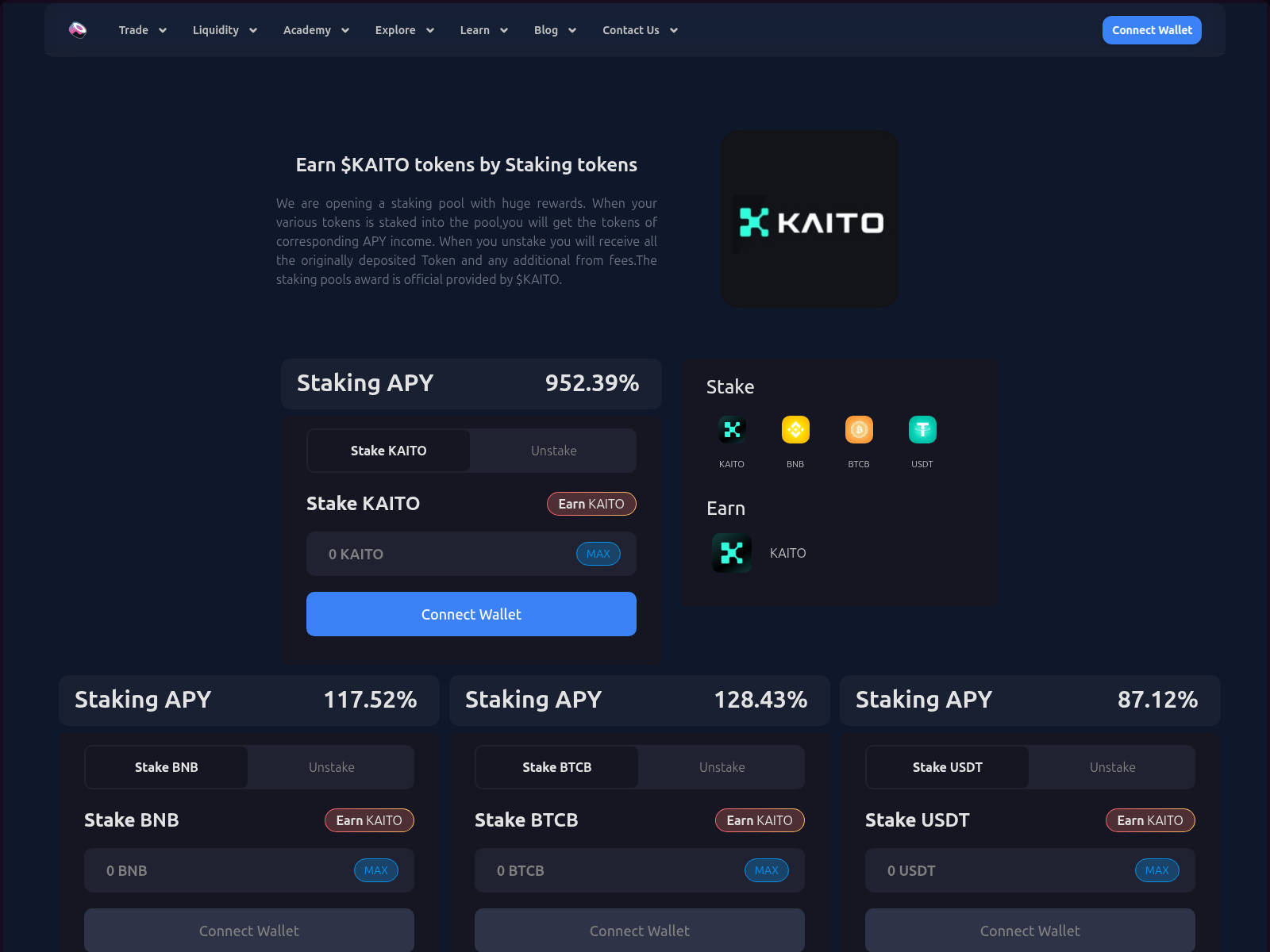Image resolution: width=1270 pixels, height=952 pixels.
Task: Select the USDT token icon under Stake
Action: tap(922, 430)
